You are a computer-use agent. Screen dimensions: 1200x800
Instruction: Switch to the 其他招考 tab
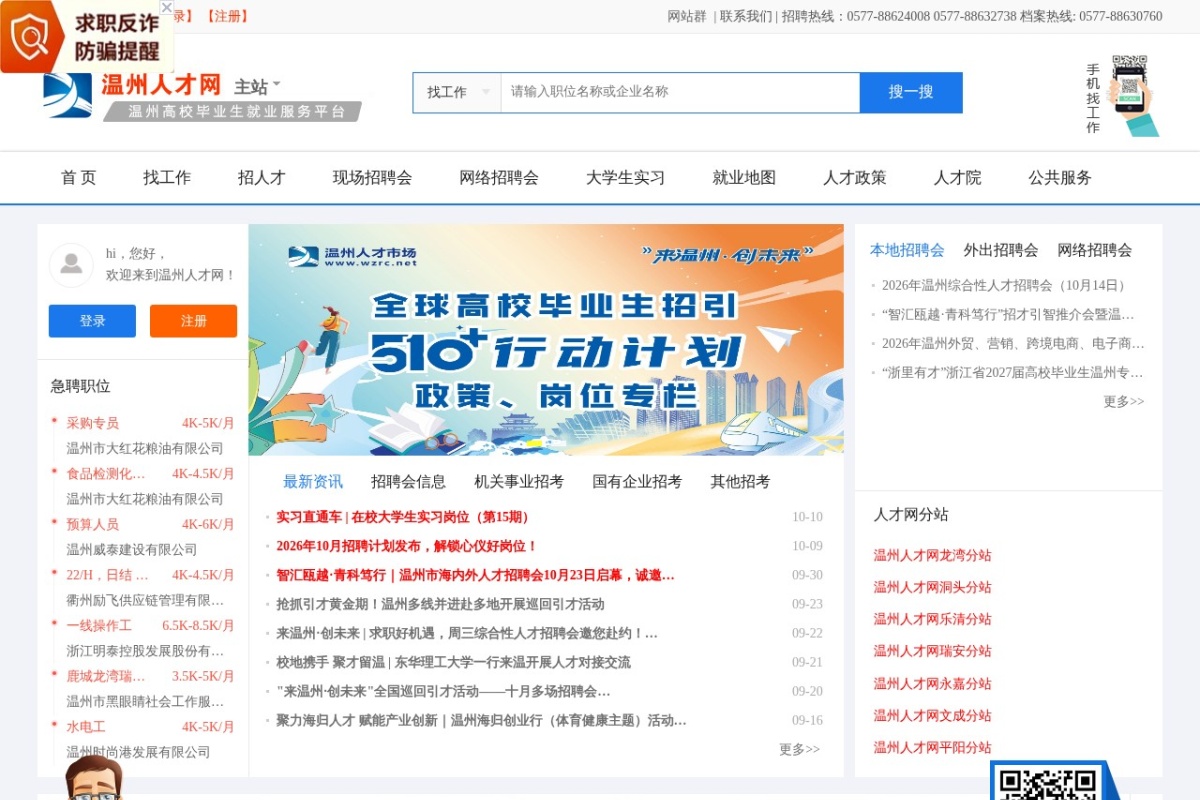(x=740, y=482)
